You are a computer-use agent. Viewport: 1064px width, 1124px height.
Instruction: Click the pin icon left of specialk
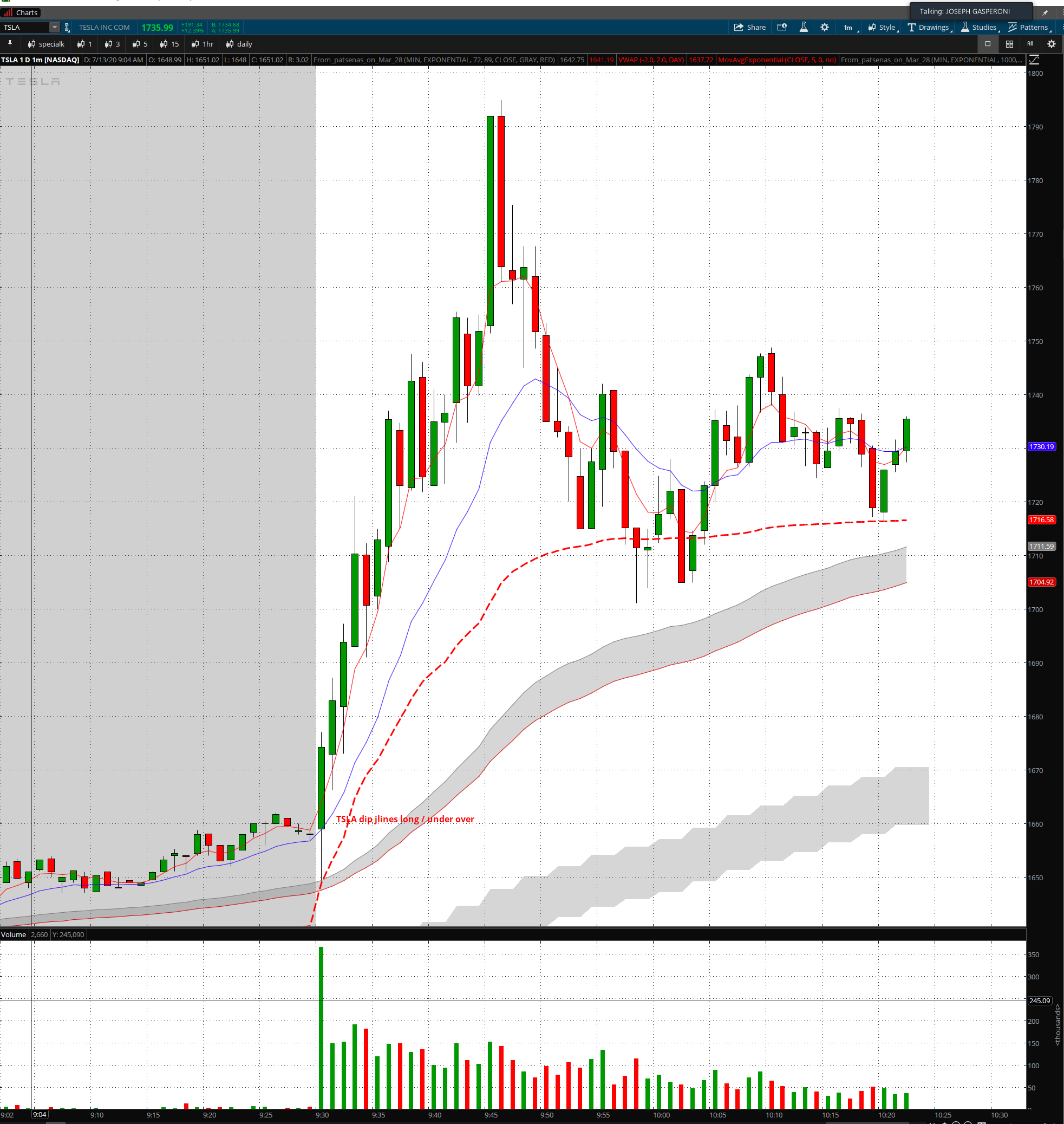(10, 44)
